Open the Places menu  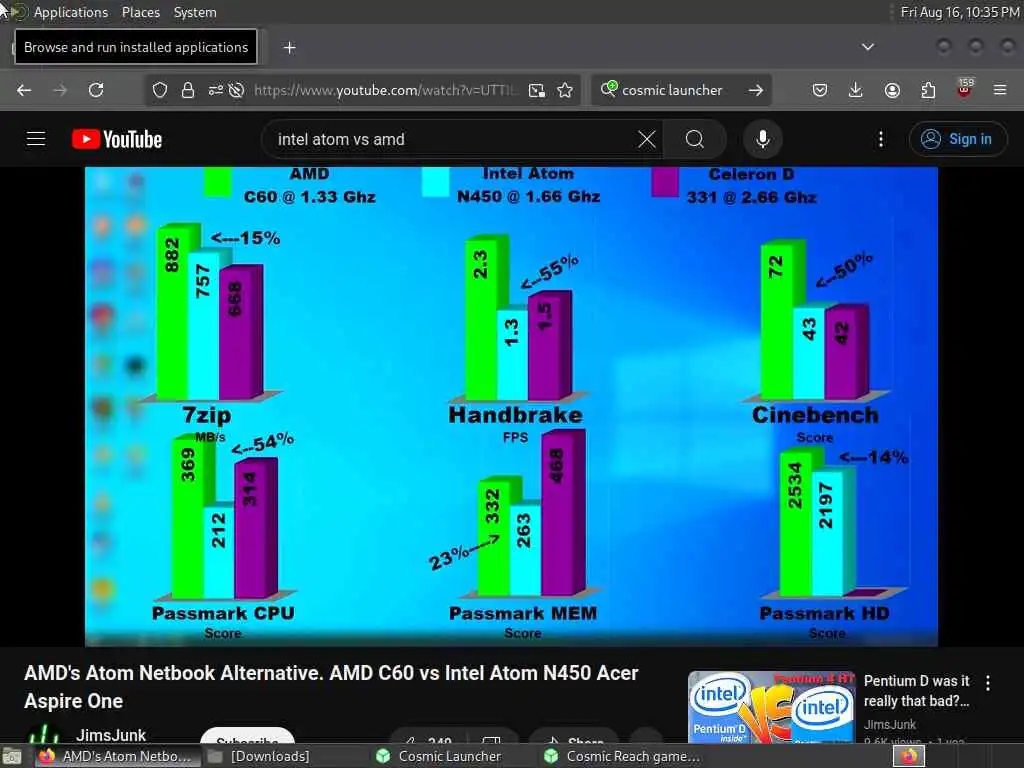coord(140,12)
